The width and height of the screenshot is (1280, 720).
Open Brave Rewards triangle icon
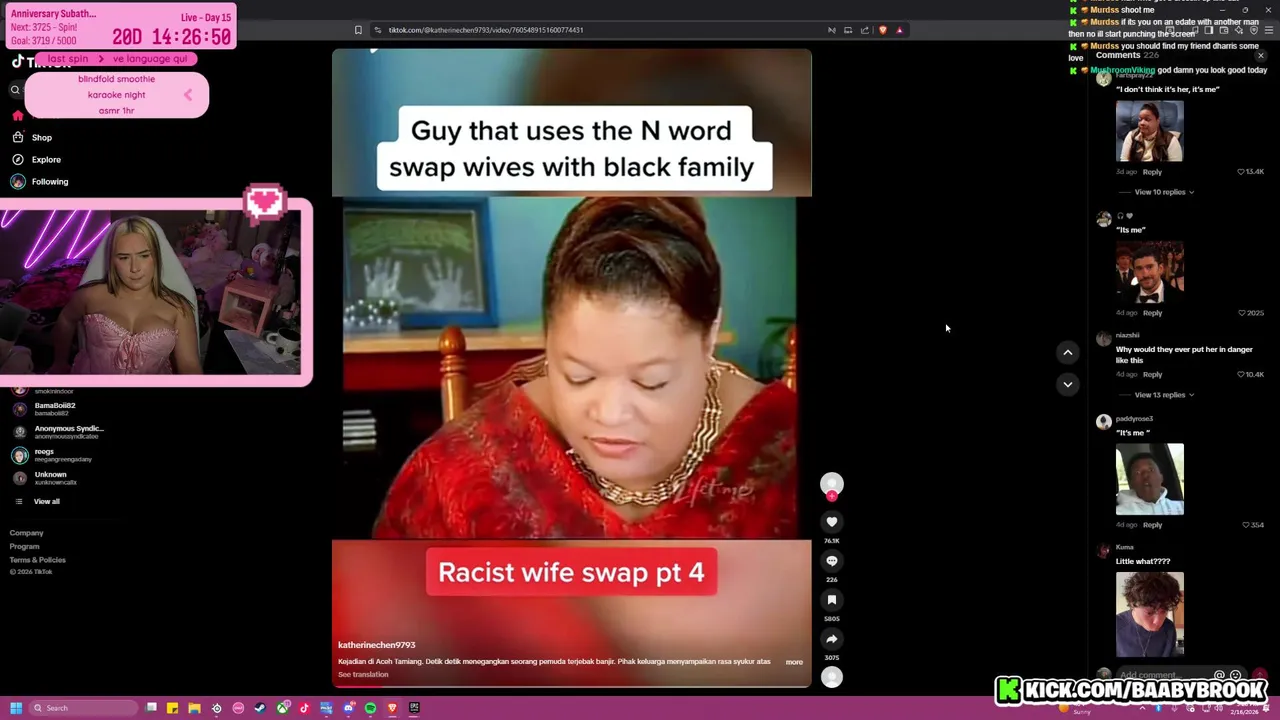tap(899, 30)
